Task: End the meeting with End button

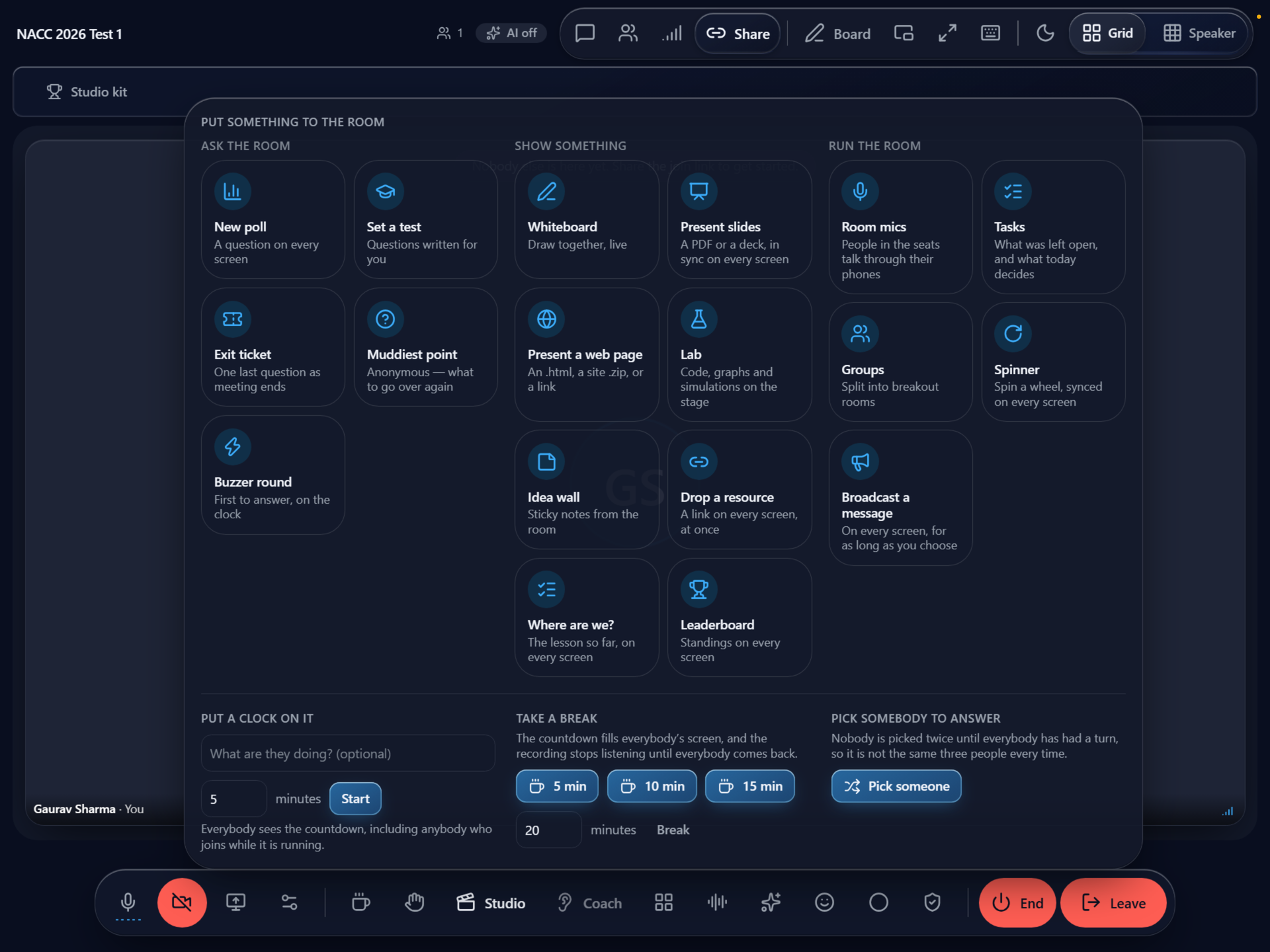Action: click(x=1017, y=903)
